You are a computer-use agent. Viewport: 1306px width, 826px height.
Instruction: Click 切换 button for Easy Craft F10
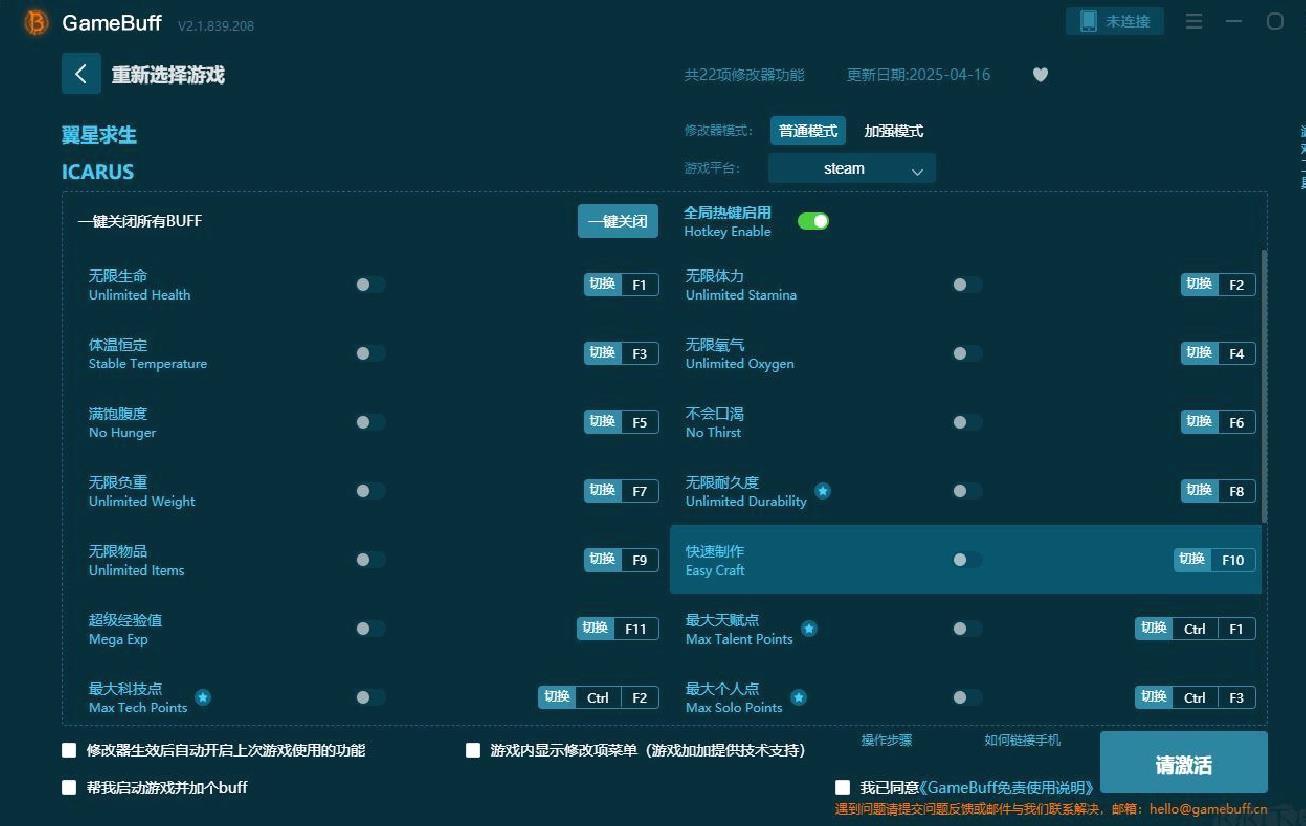point(1192,559)
